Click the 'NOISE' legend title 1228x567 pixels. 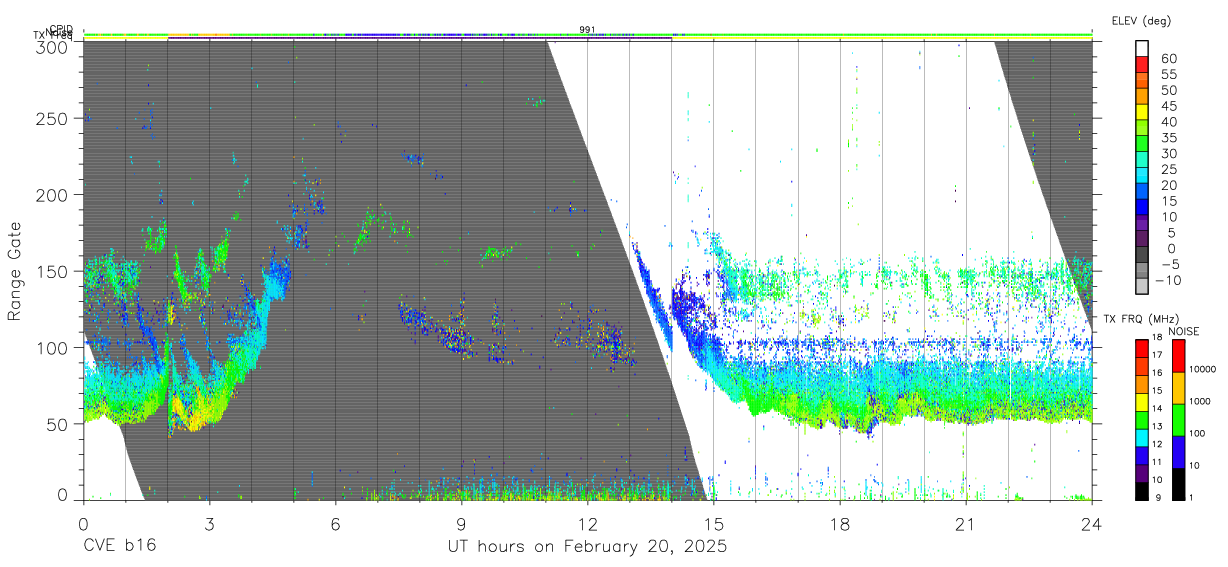[1183, 331]
